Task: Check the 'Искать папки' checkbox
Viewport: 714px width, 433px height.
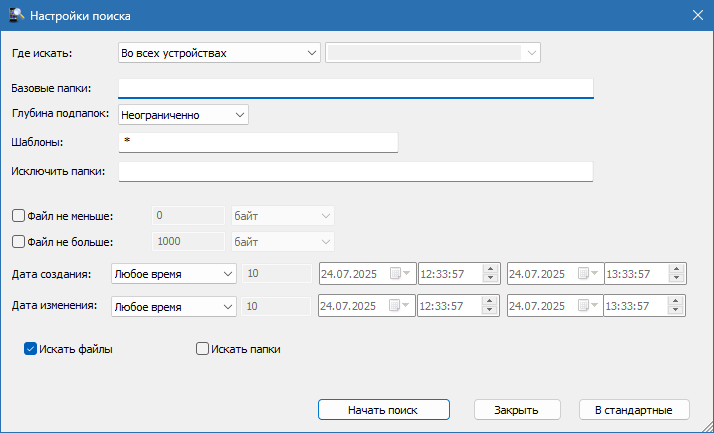Action: (202, 349)
